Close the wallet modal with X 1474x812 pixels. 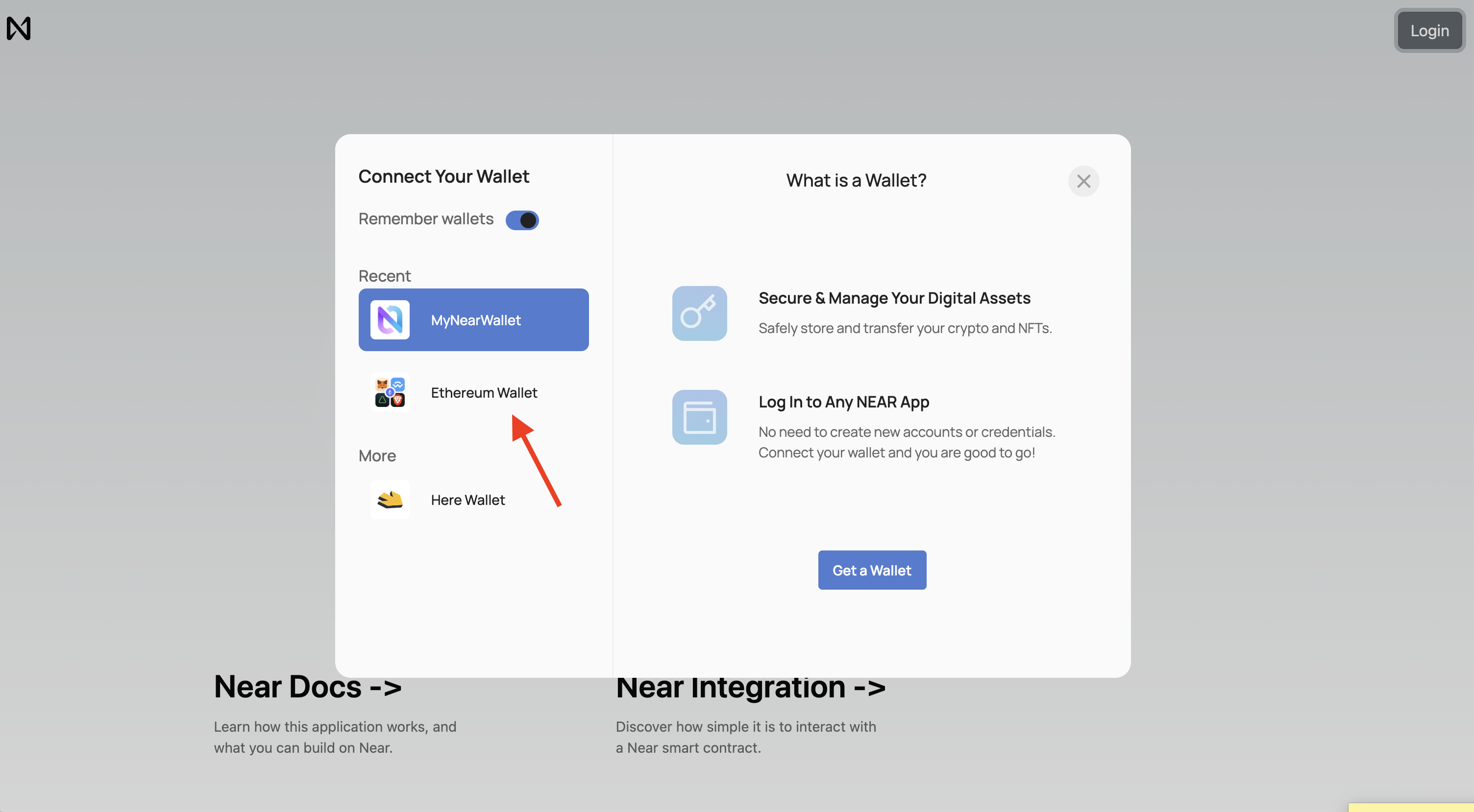pos(1083,181)
